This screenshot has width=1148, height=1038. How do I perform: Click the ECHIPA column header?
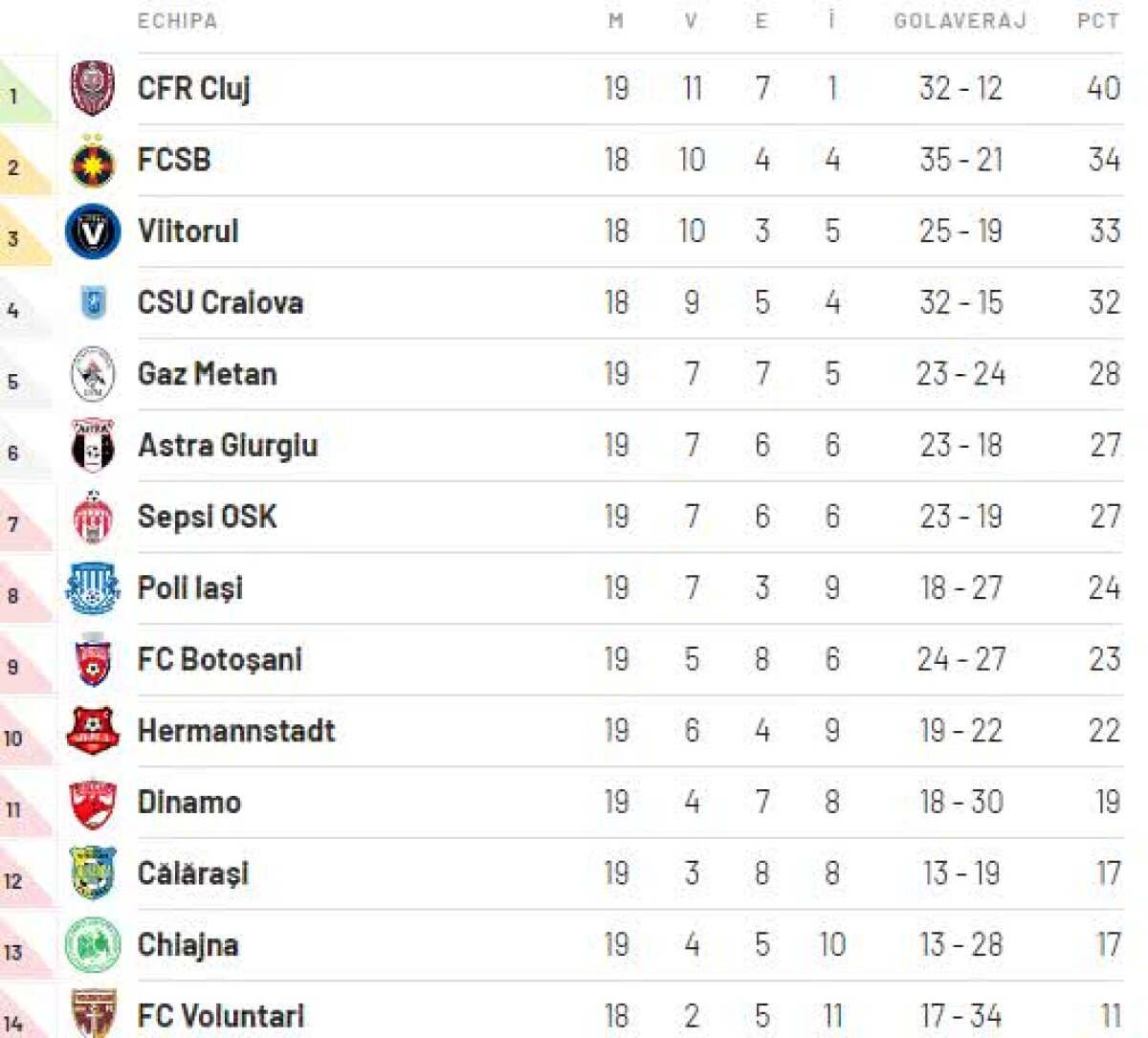pyautogui.click(x=177, y=20)
